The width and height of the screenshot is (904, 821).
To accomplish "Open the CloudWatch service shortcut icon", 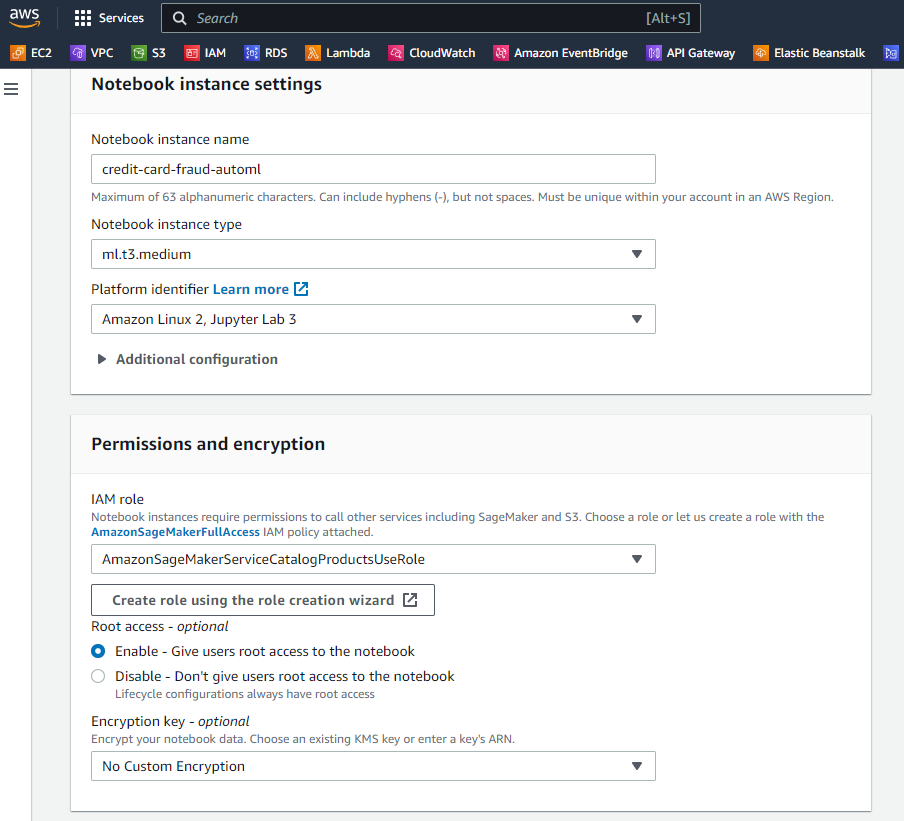I will coord(396,53).
